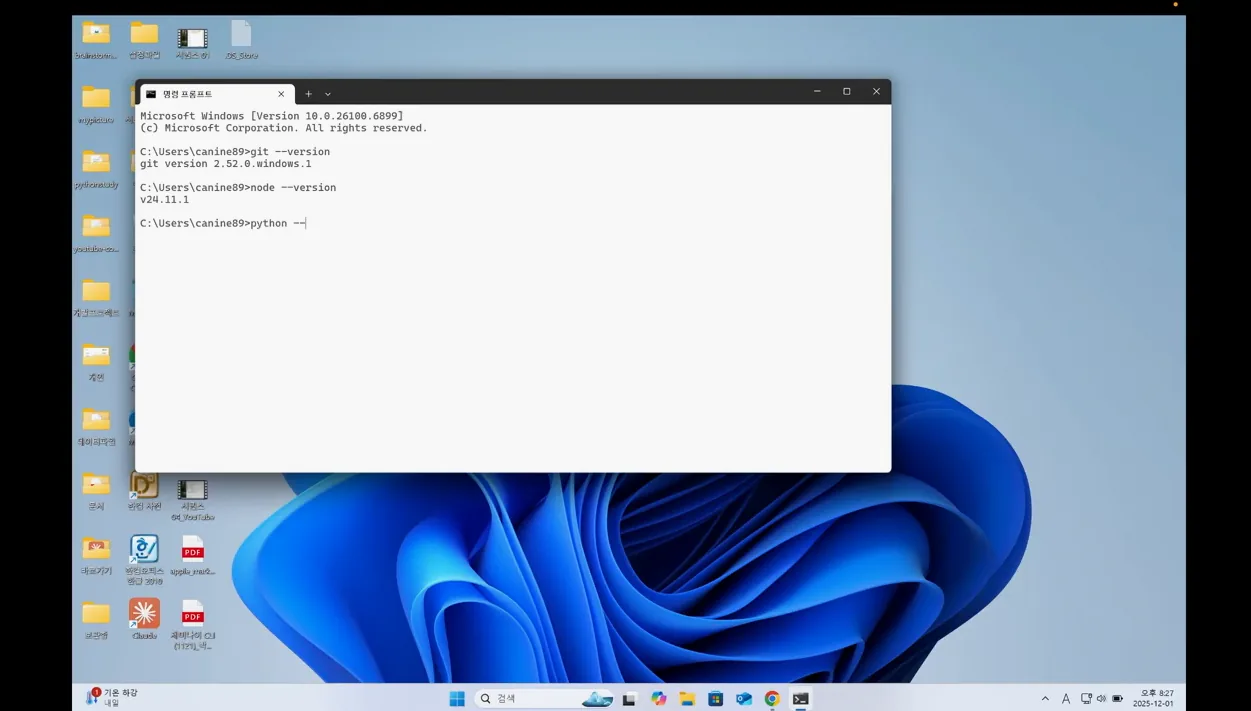Open the clock showing 오후 8:27
This screenshot has width=1251, height=711.
tap(1154, 698)
